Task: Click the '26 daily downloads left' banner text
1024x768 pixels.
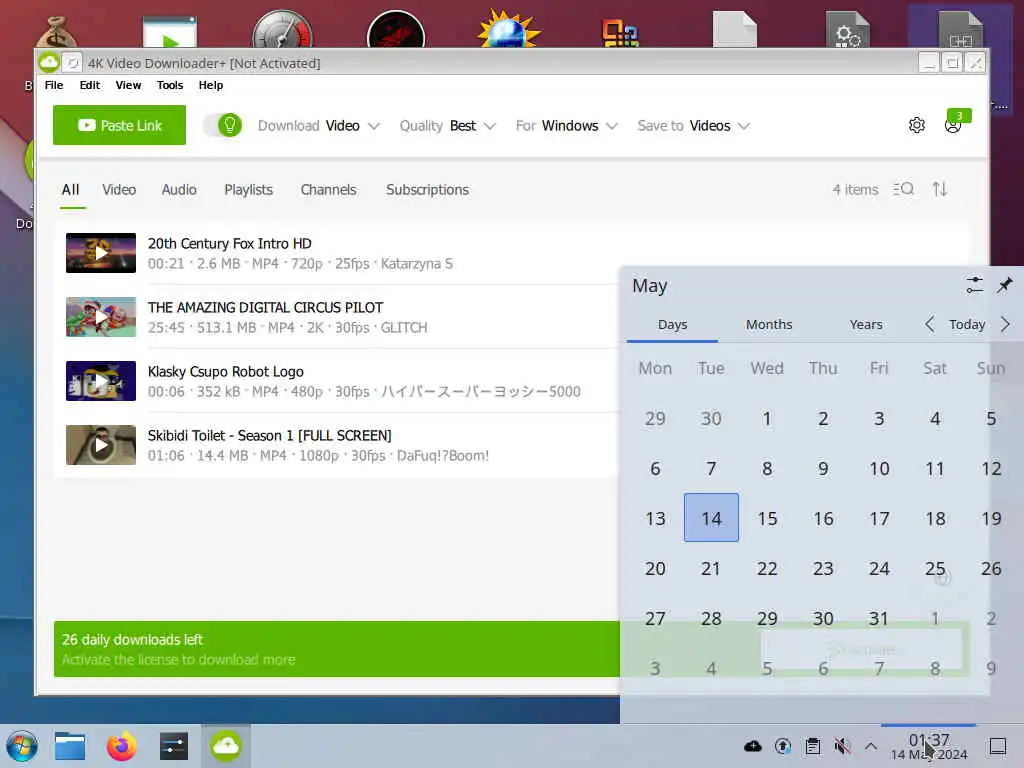Action: [133, 639]
